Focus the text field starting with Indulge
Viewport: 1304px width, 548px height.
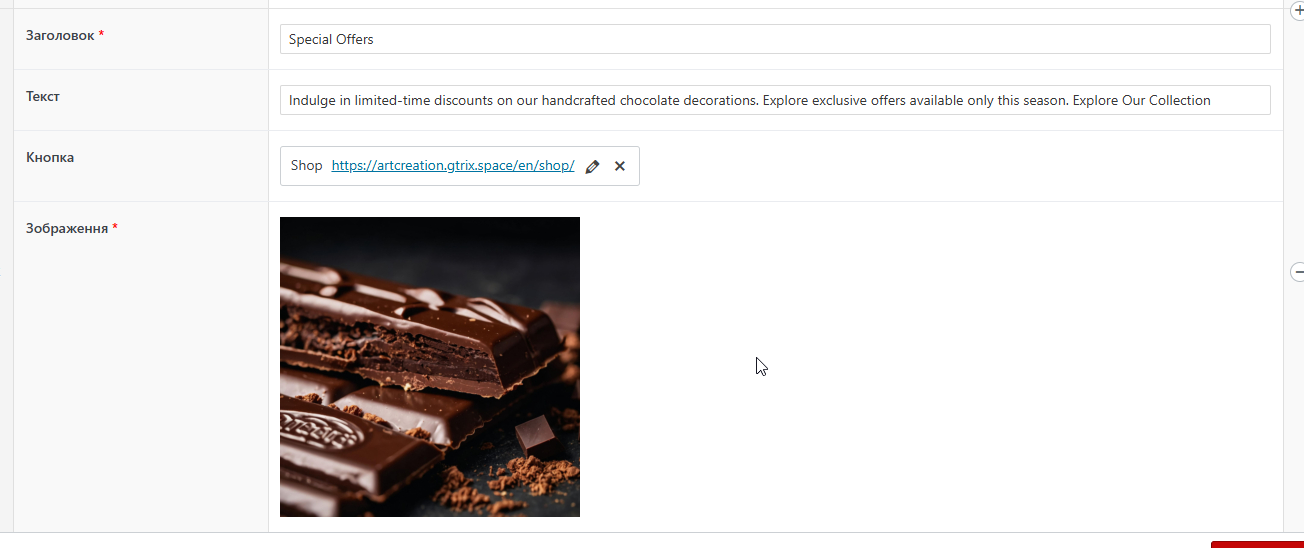[x=775, y=100]
